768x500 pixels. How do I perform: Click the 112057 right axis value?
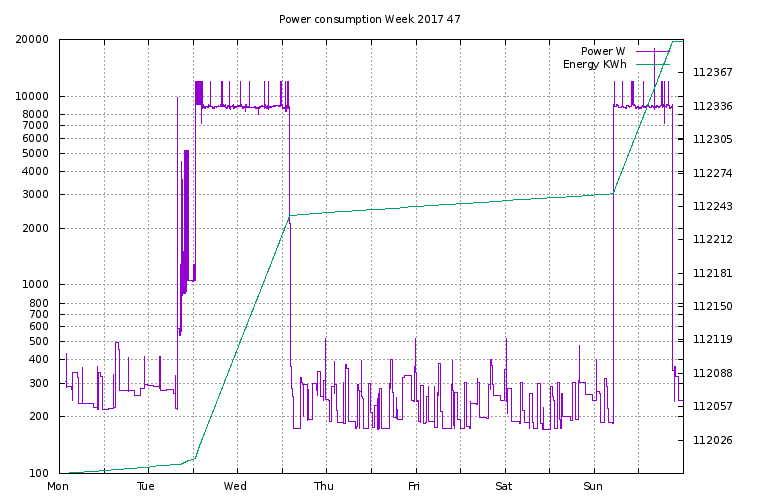713,406
